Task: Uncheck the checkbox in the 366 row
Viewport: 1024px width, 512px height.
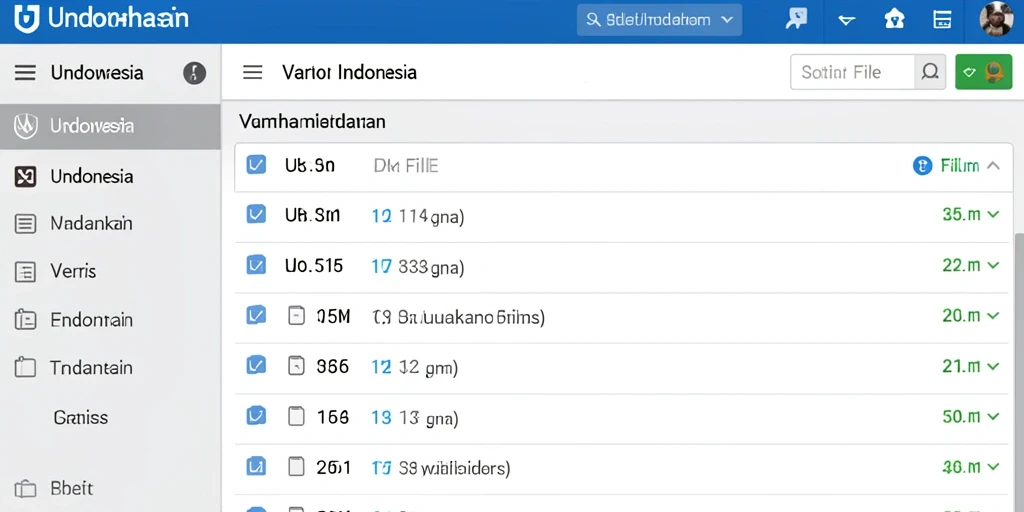Action: [x=256, y=364]
